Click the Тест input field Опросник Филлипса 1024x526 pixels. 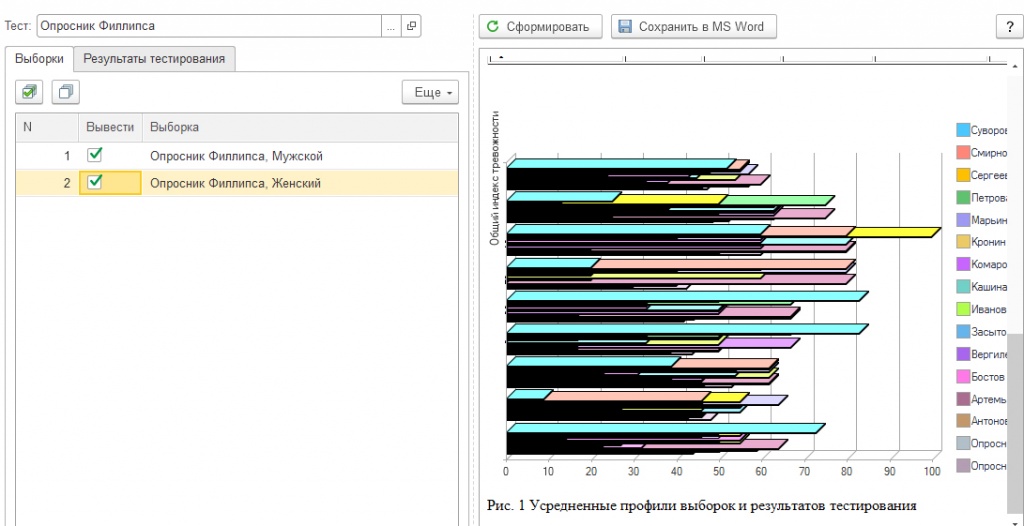[x=209, y=26]
